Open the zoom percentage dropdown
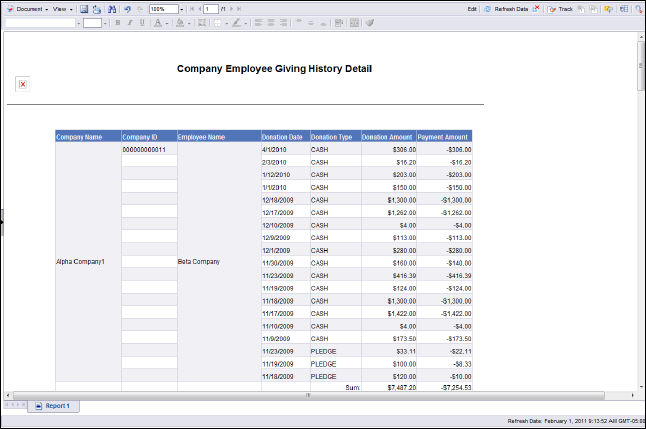The height and width of the screenshot is (429, 646). click(x=183, y=8)
